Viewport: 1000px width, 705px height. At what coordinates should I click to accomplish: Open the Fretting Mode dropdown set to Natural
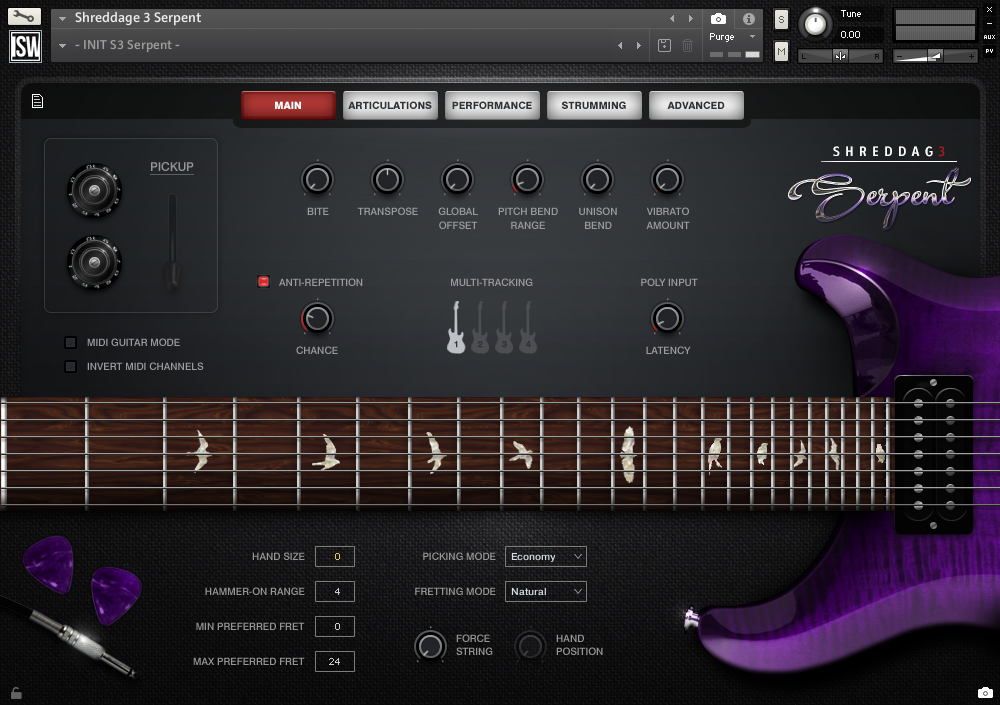pyautogui.click(x=545, y=591)
